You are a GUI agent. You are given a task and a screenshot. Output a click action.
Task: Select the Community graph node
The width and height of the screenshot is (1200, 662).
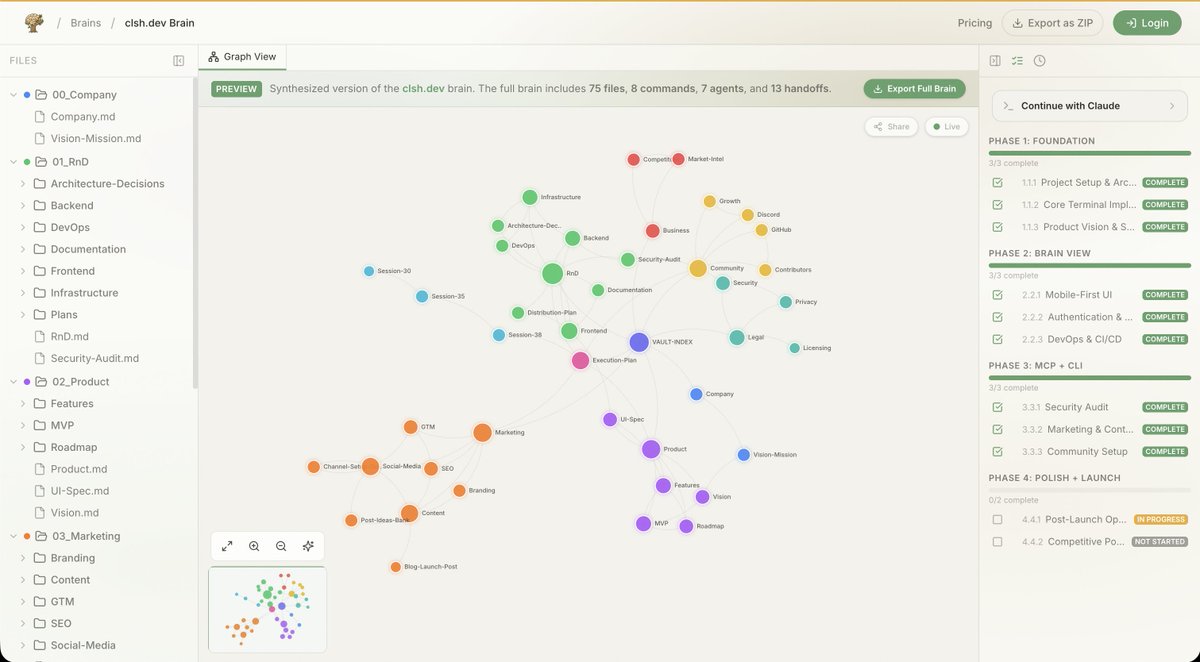[x=698, y=268]
